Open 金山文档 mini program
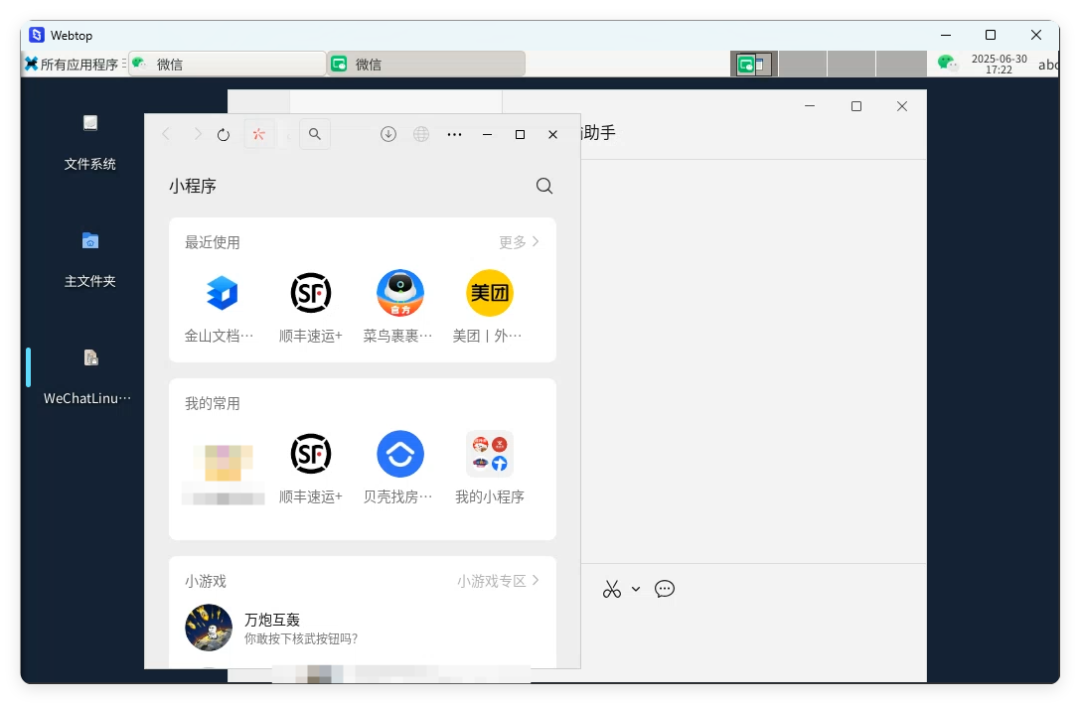The image size is (1080, 704). click(x=221, y=307)
